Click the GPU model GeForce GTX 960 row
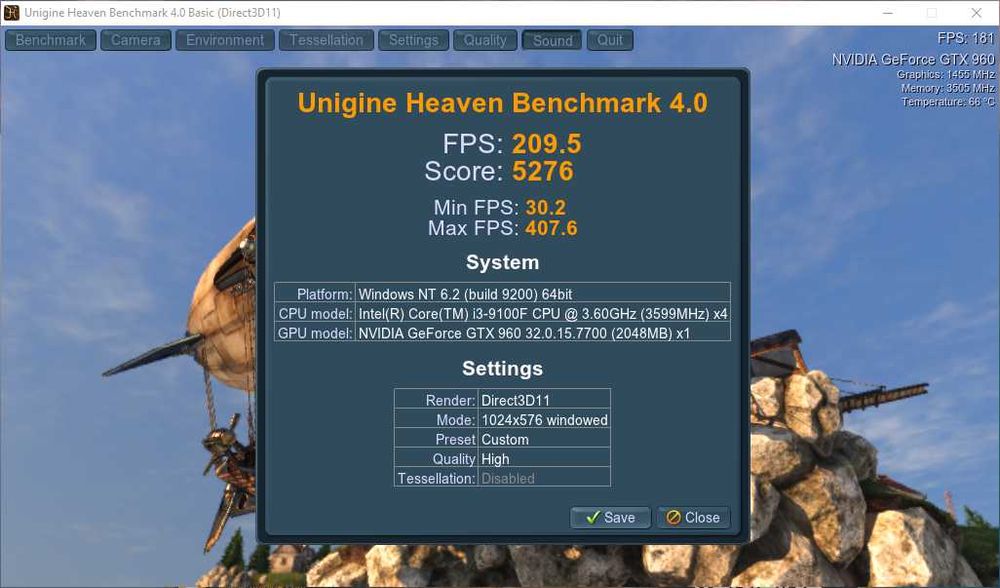Image resolution: width=1000 pixels, height=588 pixels. point(503,333)
